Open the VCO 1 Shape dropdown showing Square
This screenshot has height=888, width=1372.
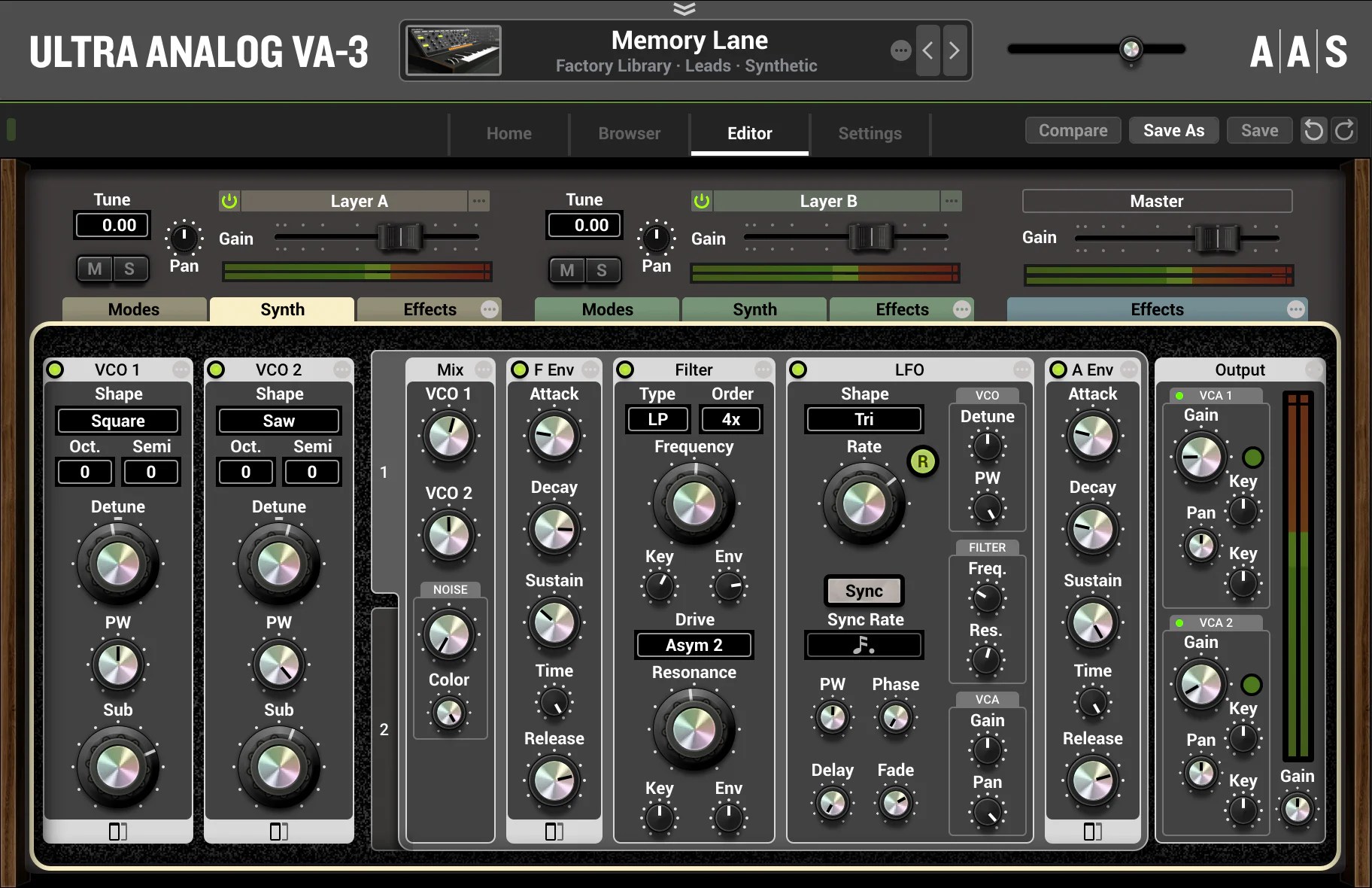117,420
